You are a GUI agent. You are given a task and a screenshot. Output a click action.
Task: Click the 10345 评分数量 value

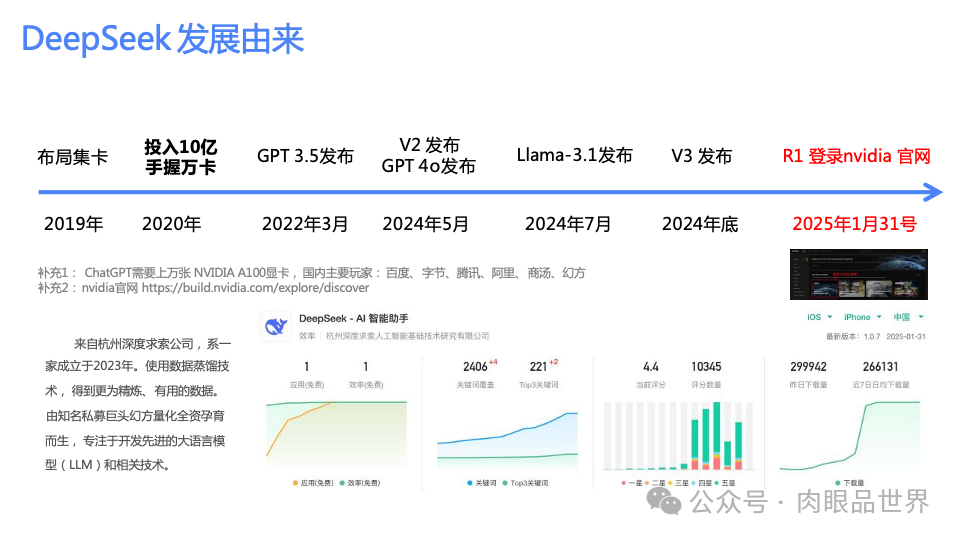706,367
